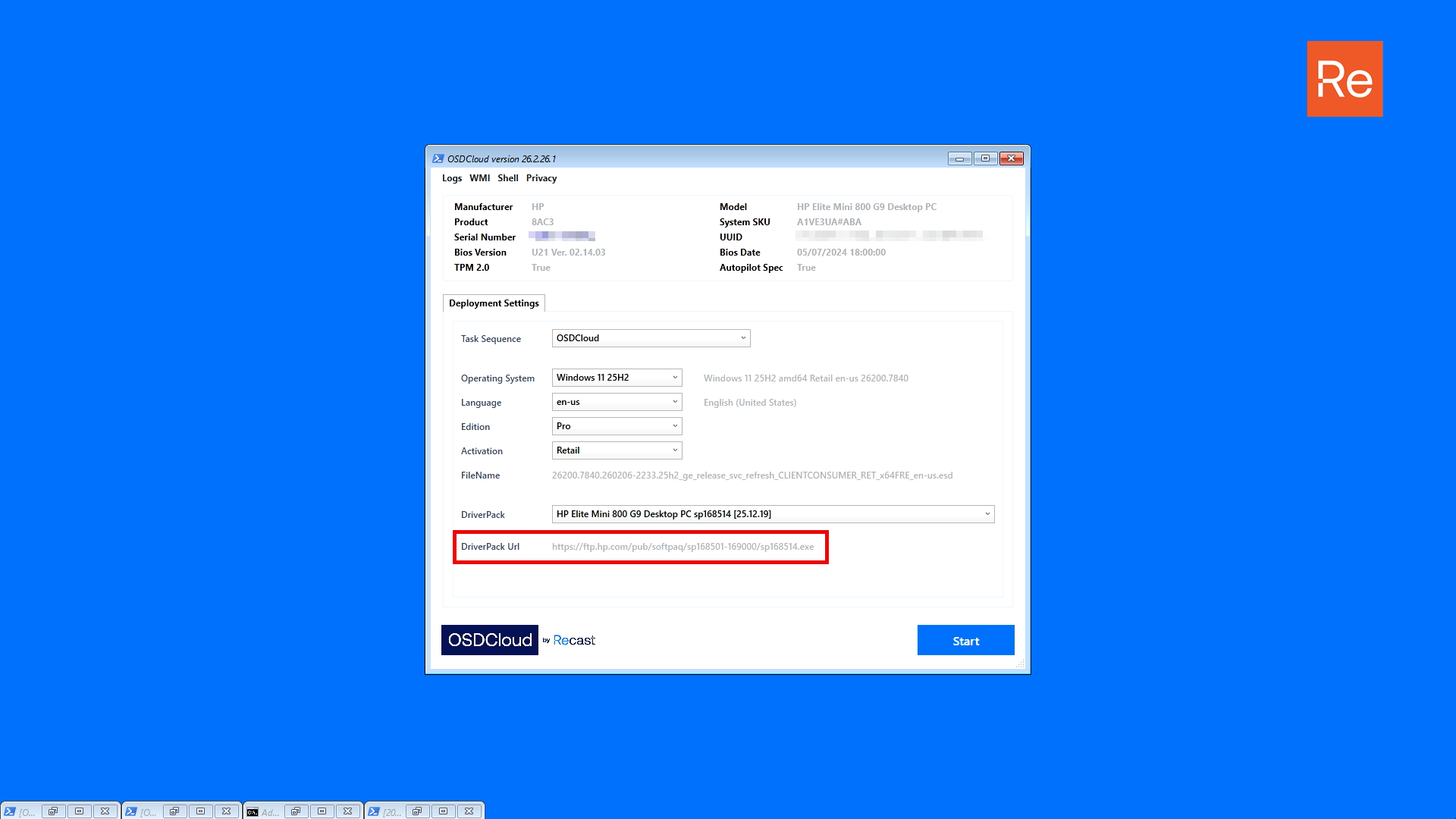1456x819 pixels.
Task: Click the orange Recast Re logo
Action: 1345,79
